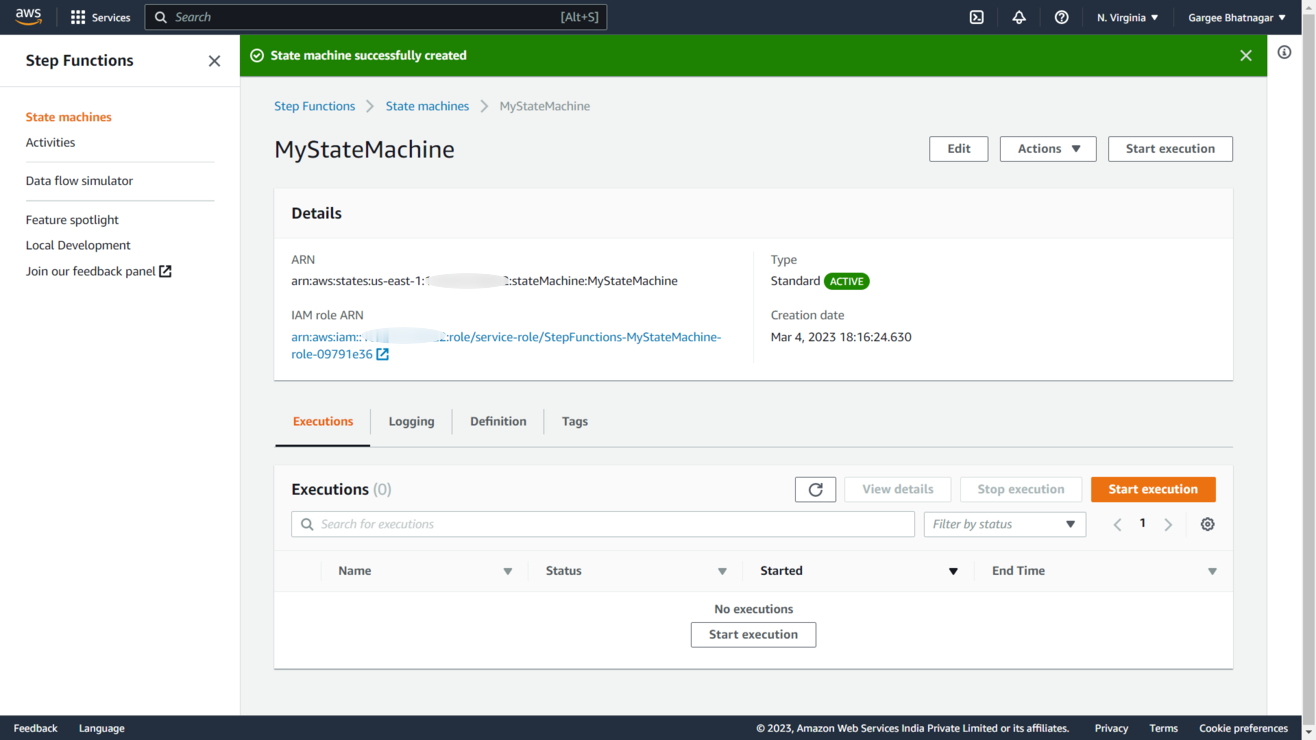This screenshot has height=740, width=1316.
Task: Switch to the Definition tab
Action: [498, 421]
